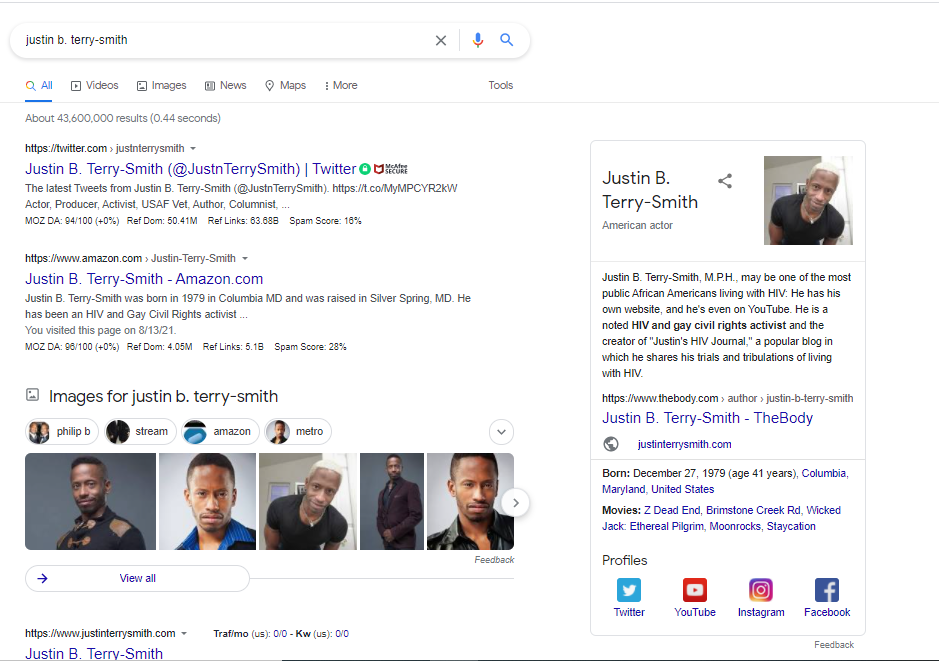Open full-body image thumbnail in maroon suit
Screen dimensions: 939x661
392,502
